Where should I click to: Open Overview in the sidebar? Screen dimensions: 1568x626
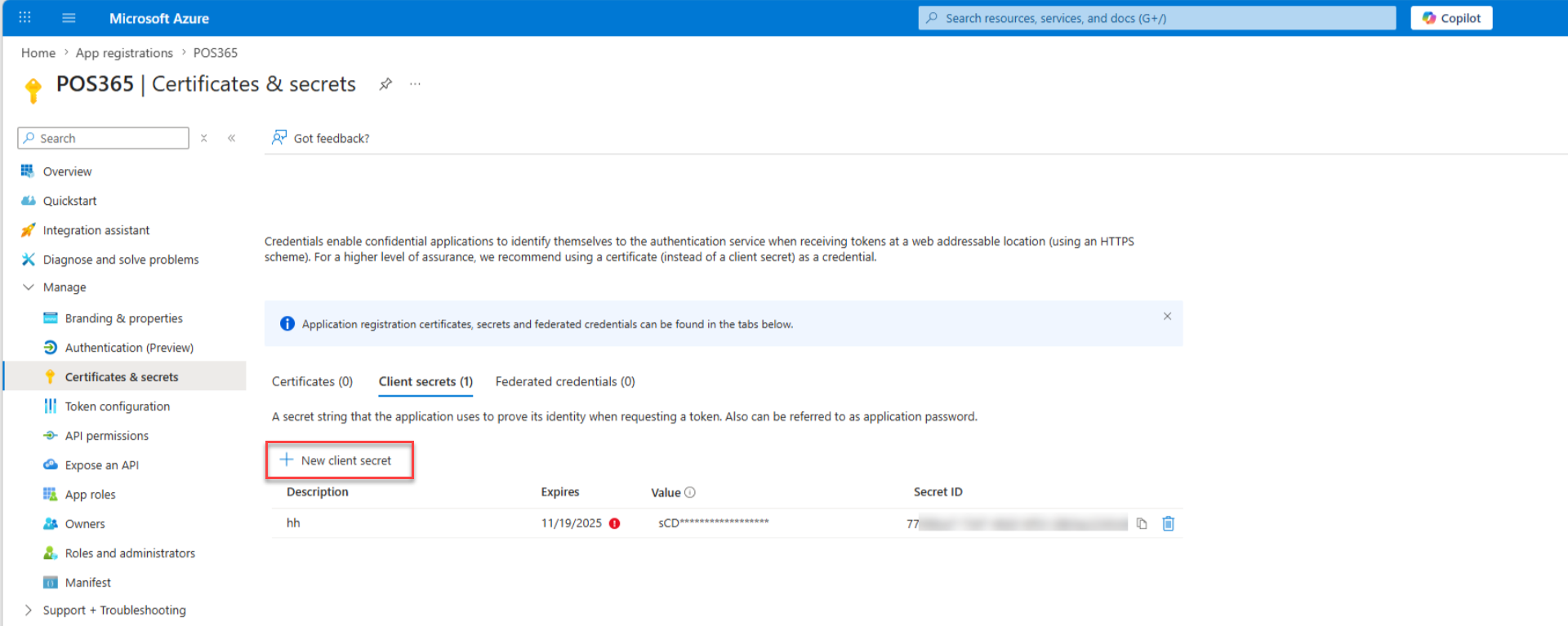[x=67, y=171]
